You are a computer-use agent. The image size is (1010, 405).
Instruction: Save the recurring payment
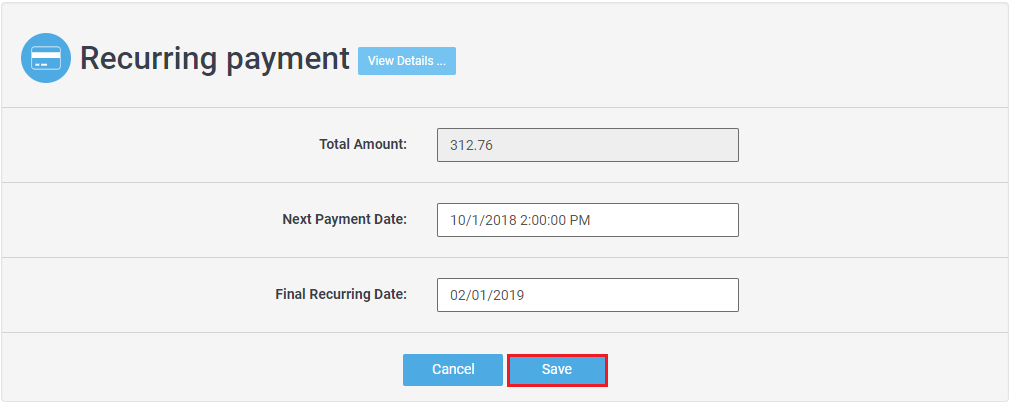click(x=557, y=370)
